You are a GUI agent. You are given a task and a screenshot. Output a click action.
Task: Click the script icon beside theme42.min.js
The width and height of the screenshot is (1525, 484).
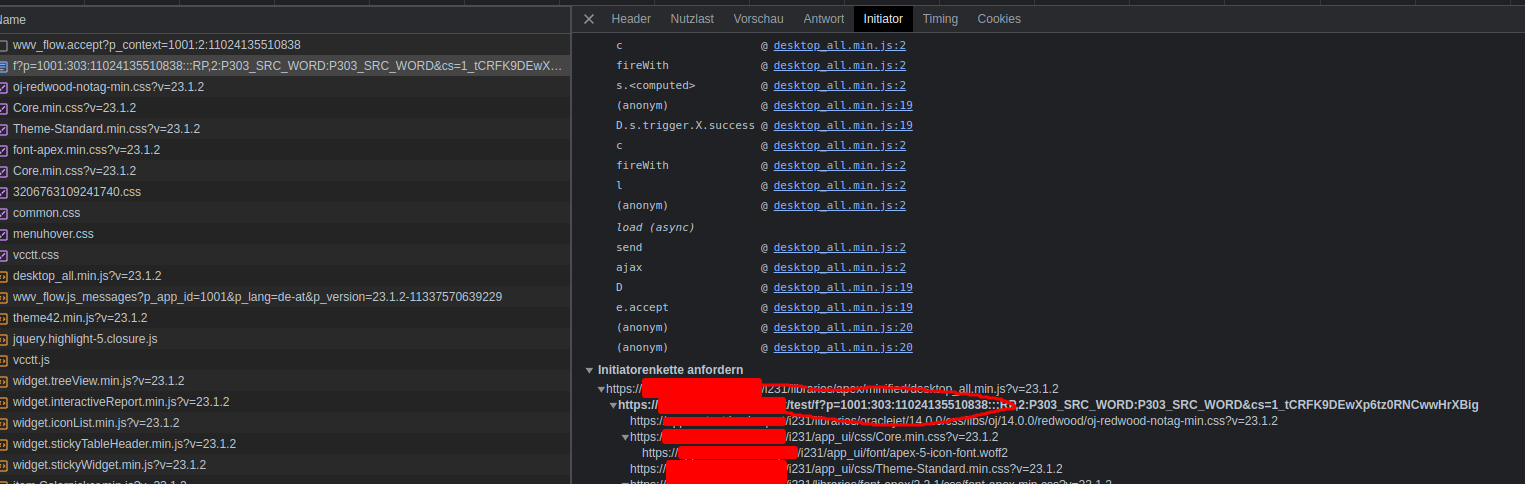(x=4, y=318)
